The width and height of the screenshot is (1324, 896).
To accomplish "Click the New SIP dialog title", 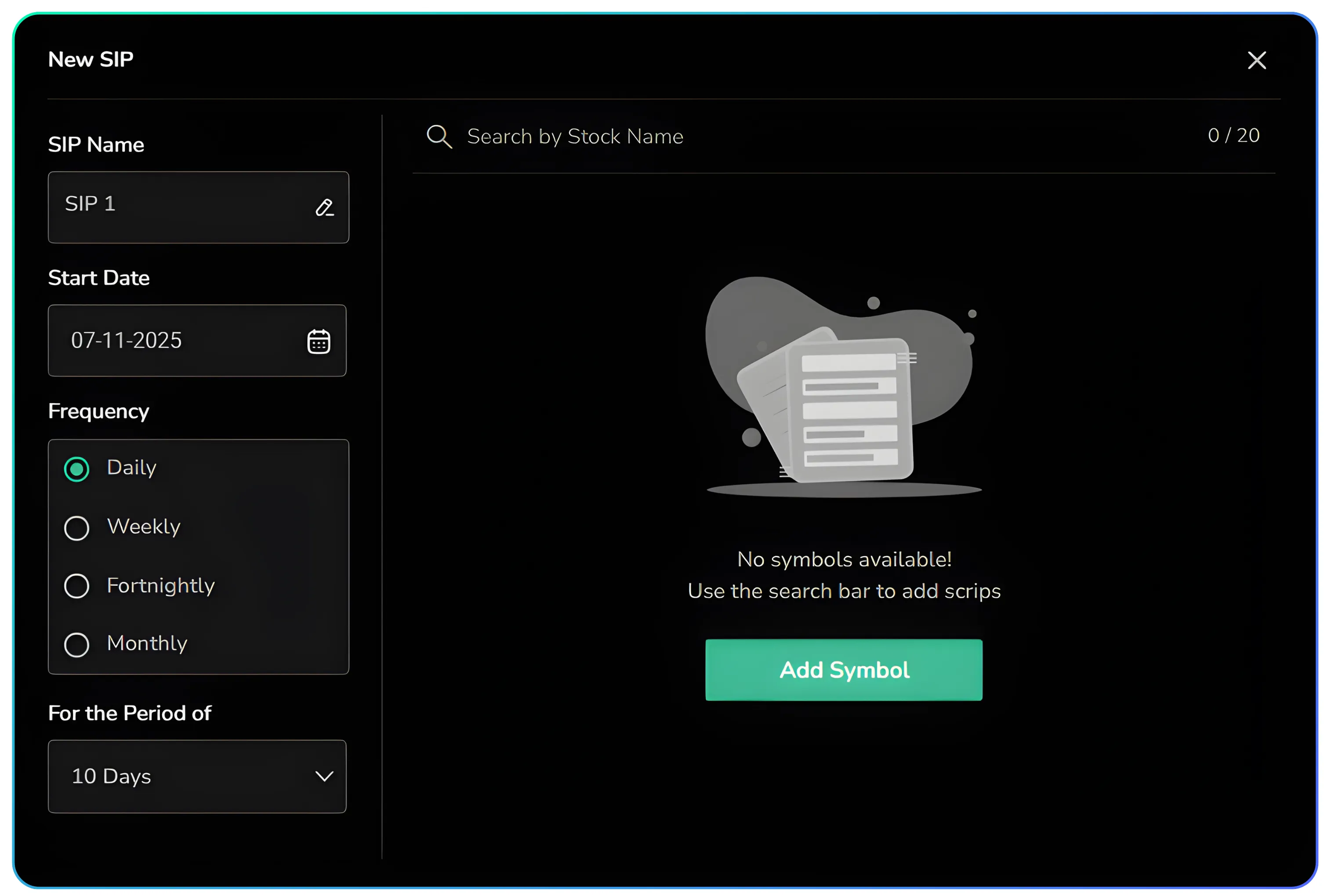I will [x=91, y=60].
